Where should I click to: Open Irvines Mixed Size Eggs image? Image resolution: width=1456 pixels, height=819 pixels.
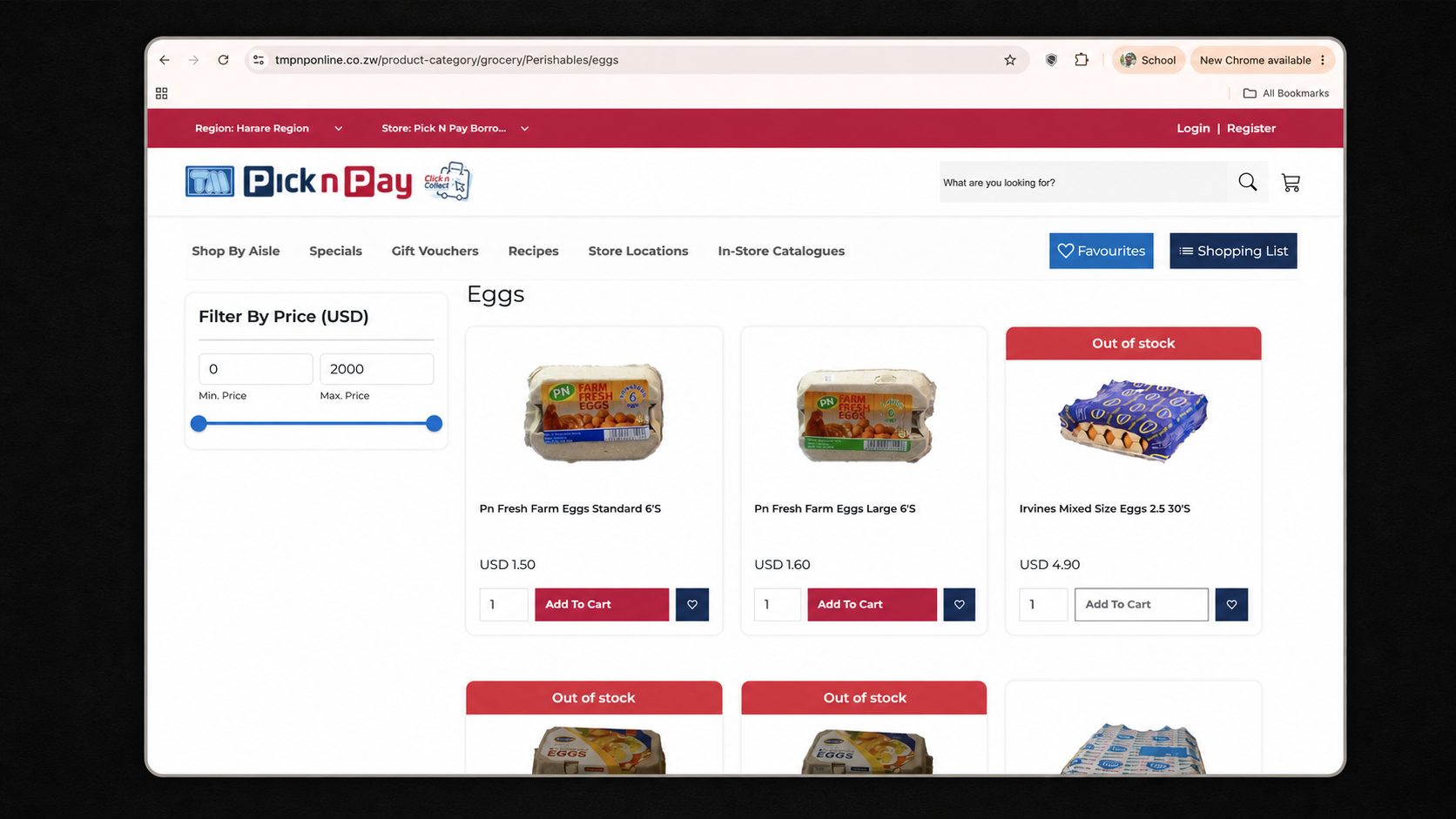pos(1133,420)
